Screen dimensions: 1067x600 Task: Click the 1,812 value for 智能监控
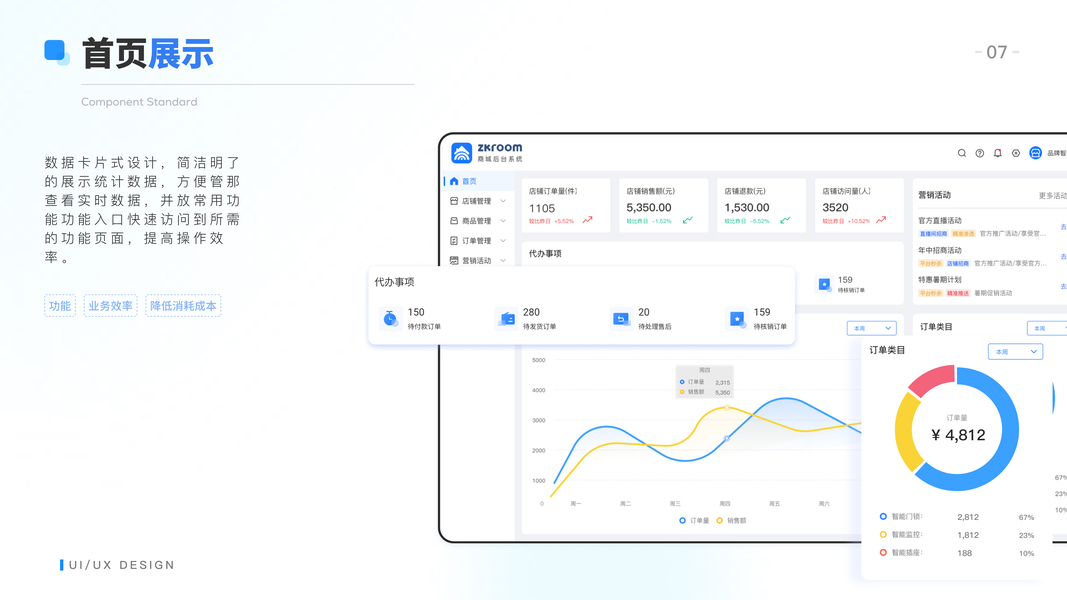tap(968, 535)
